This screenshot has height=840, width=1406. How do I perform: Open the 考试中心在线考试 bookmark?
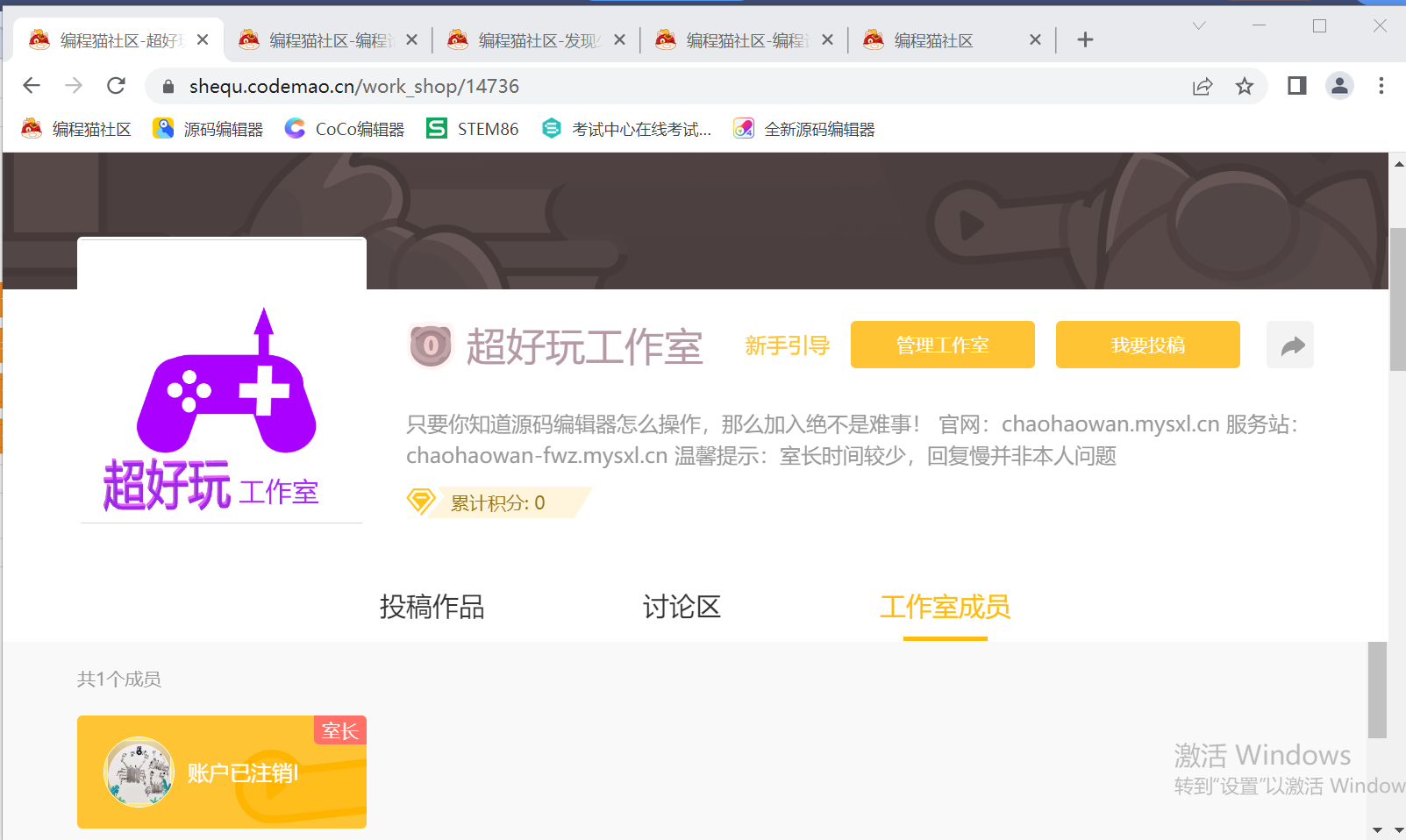(x=626, y=129)
